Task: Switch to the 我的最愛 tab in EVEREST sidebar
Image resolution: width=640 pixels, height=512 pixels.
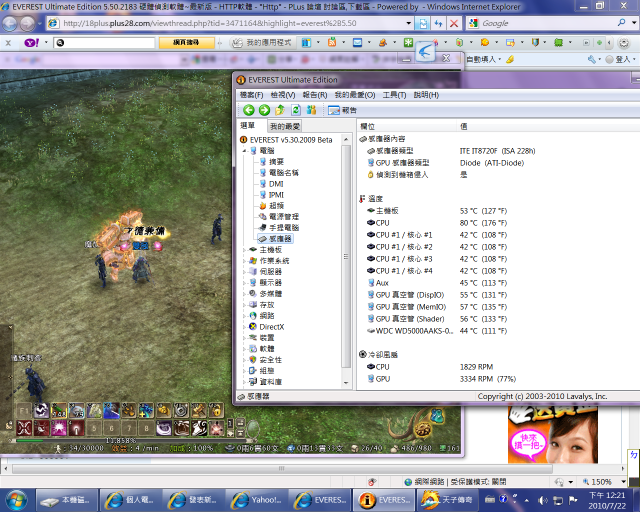Action: [x=285, y=126]
